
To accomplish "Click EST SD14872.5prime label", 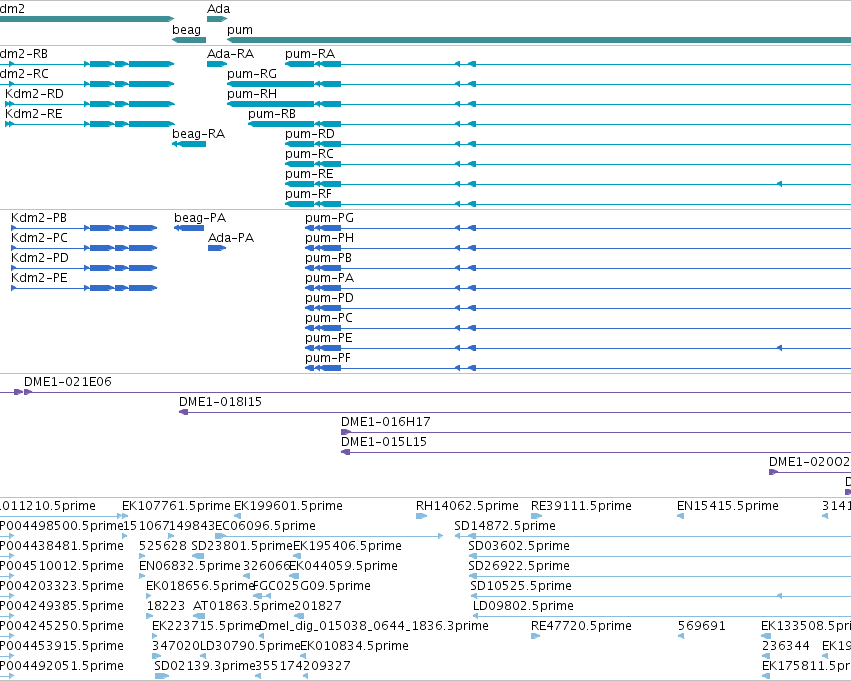I will (505, 526).
